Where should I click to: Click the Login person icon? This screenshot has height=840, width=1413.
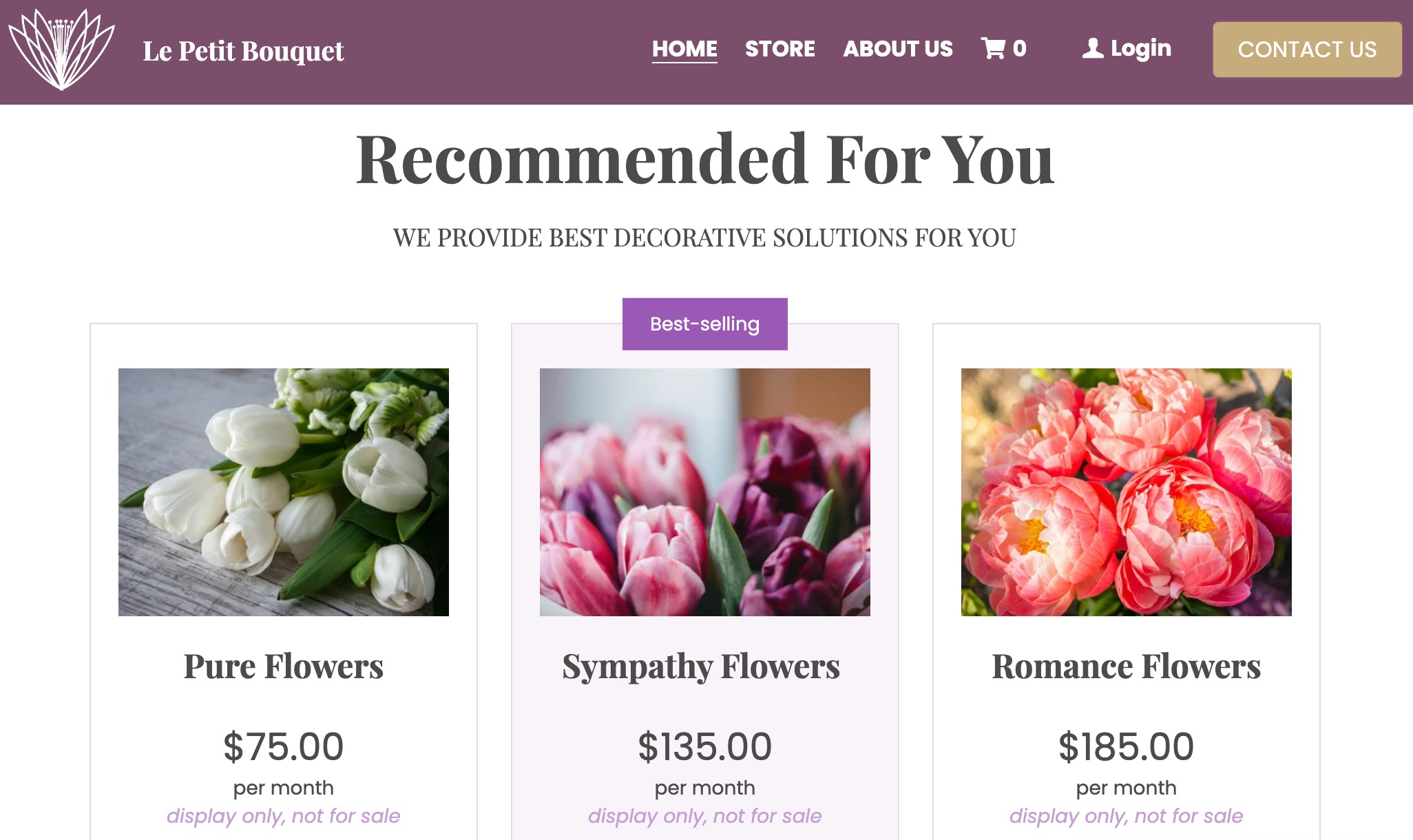click(x=1091, y=48)
